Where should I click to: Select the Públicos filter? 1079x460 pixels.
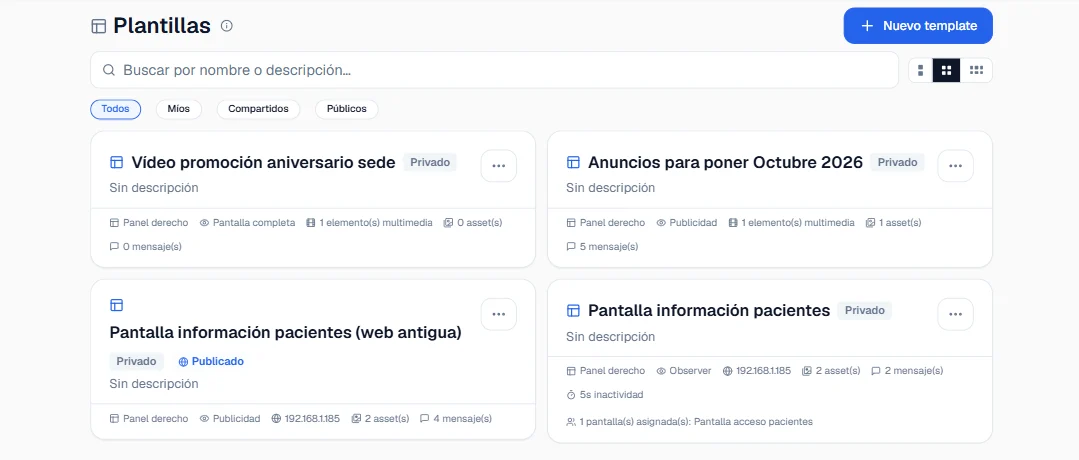pos(347,109)
